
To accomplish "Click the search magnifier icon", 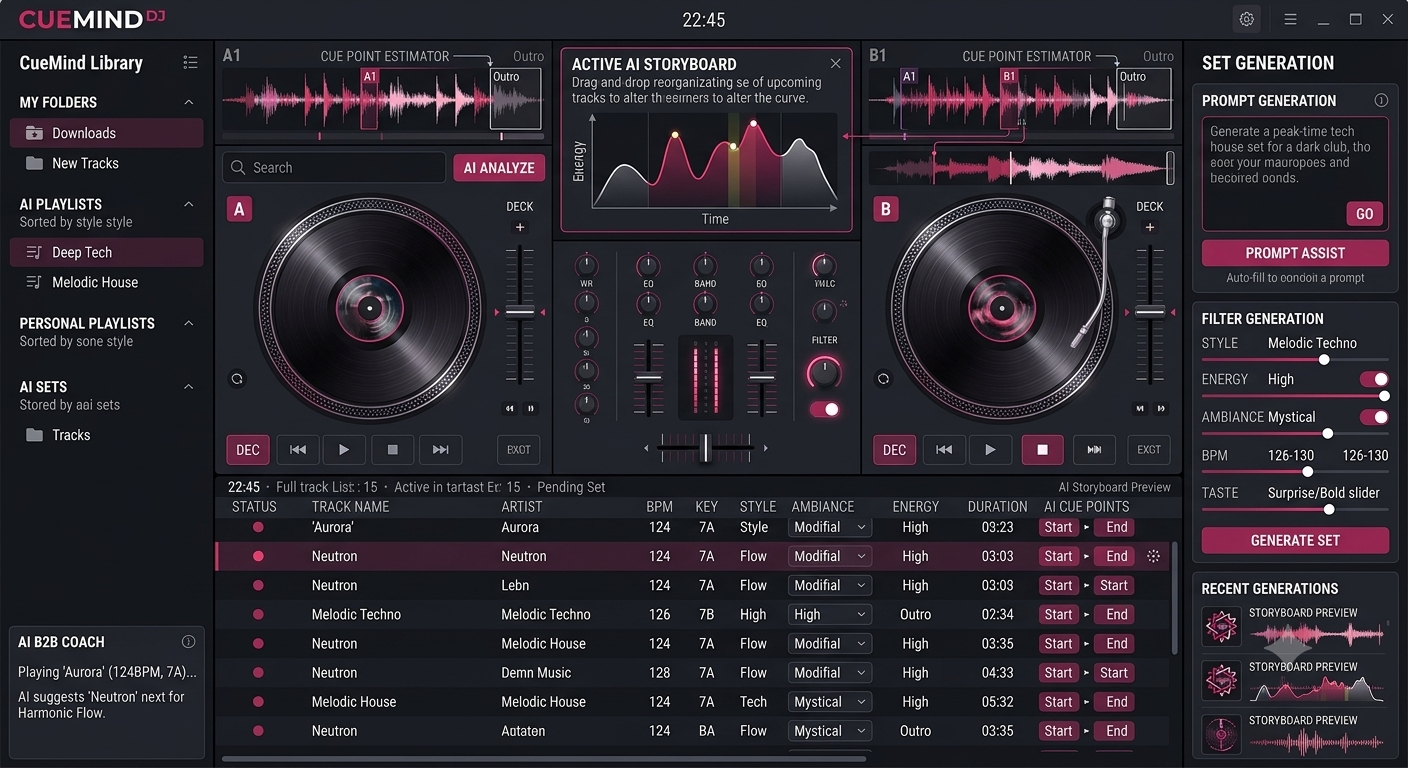I will (238, 168).
